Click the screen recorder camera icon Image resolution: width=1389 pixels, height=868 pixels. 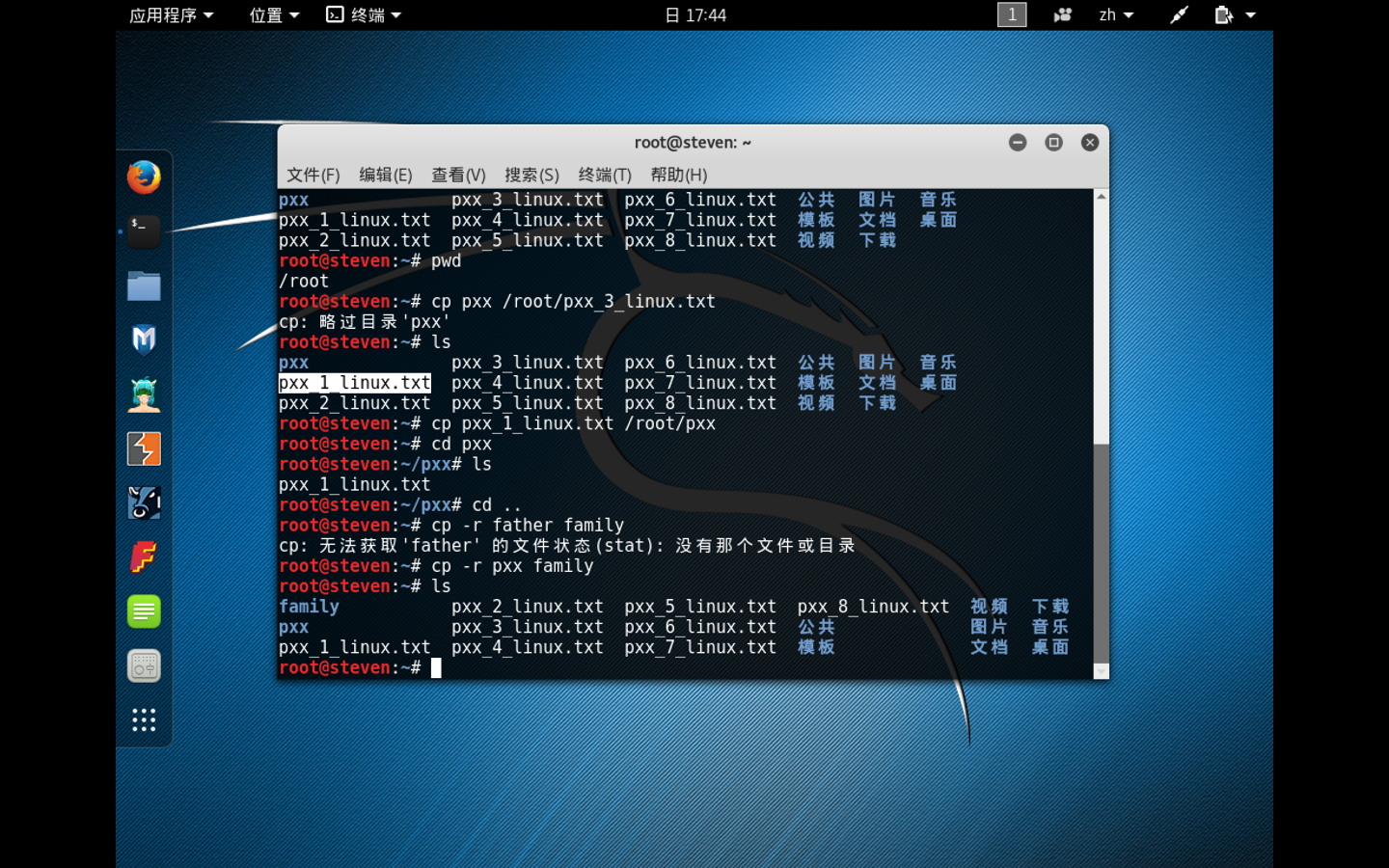1062,14
